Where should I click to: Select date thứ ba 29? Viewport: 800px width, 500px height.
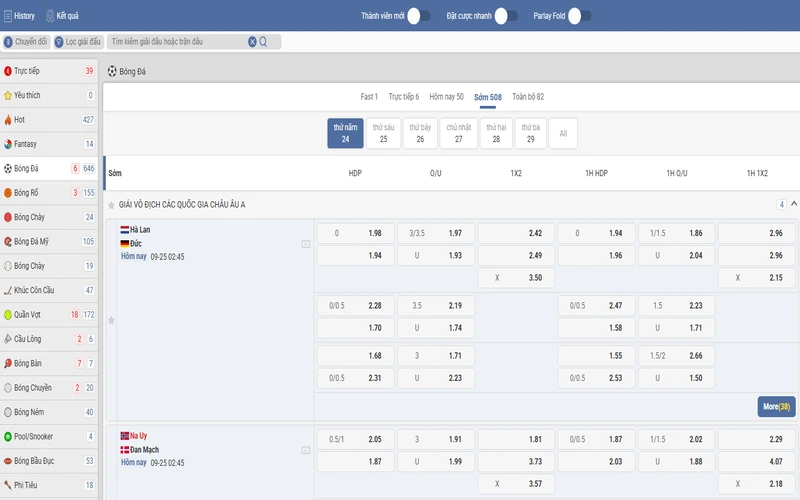point(531,133)
